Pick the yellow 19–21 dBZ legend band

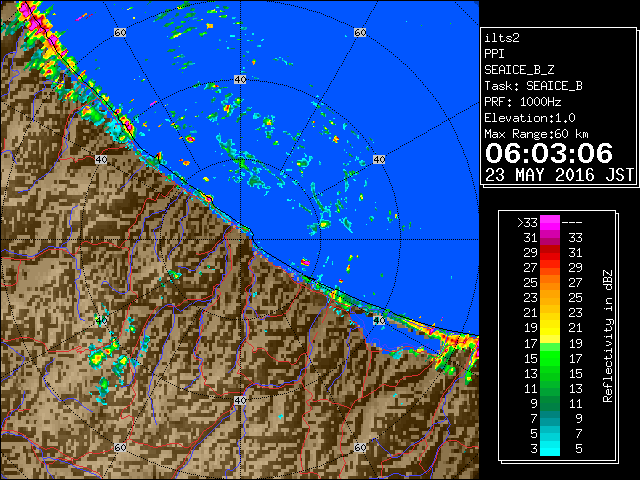[x=550, y=328]
